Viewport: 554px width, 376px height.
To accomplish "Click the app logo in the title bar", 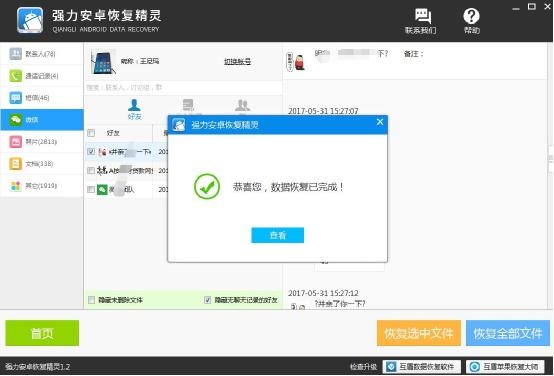I will tap(30, 20).
